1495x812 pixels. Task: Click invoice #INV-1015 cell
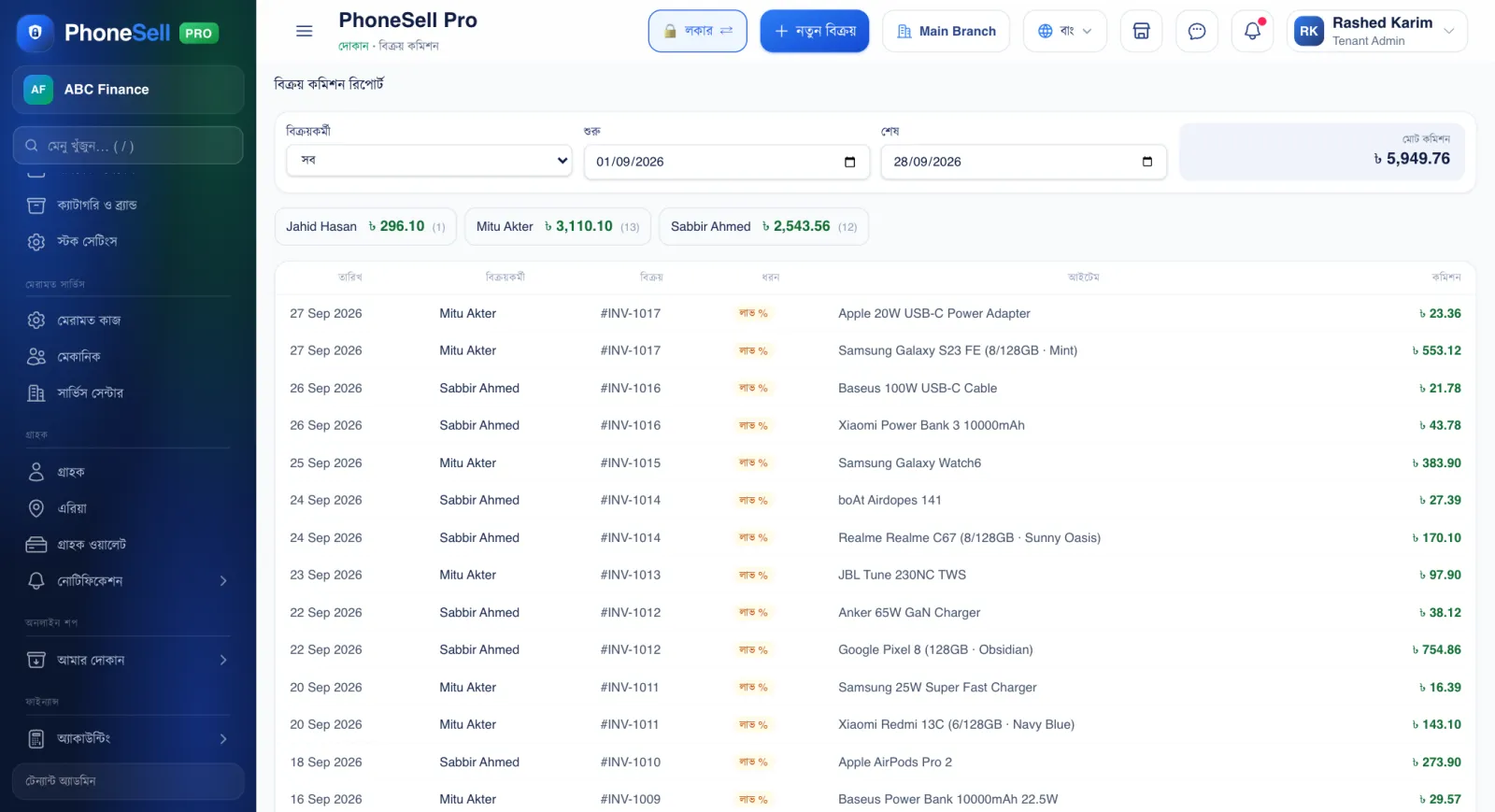pyautogui.click(x=631, y=463)
